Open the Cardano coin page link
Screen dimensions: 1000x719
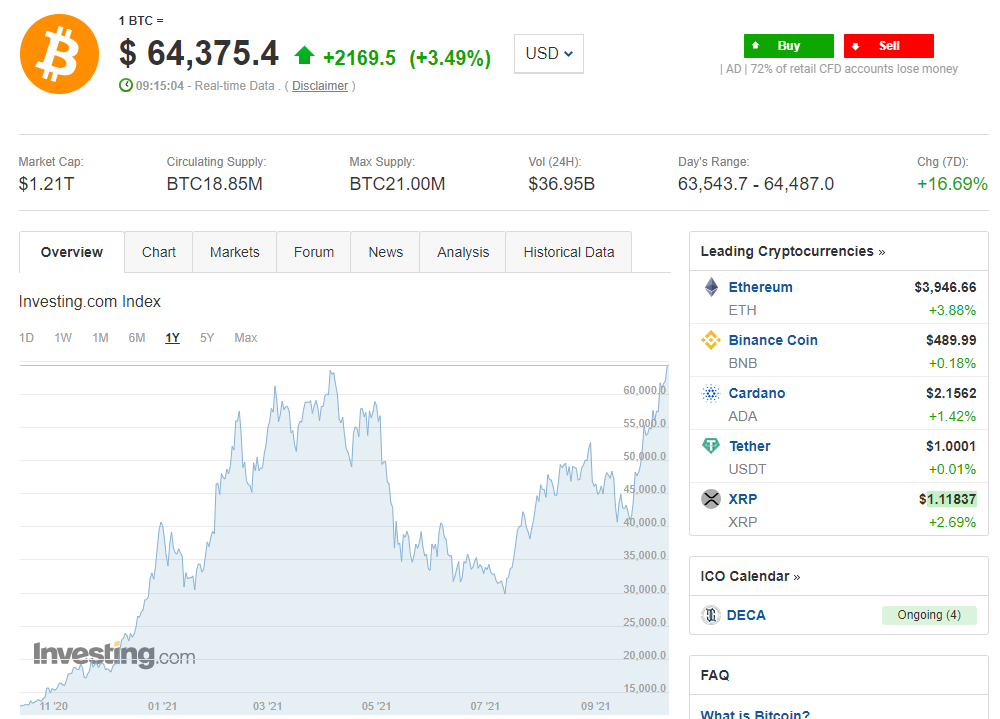(757, 393)
